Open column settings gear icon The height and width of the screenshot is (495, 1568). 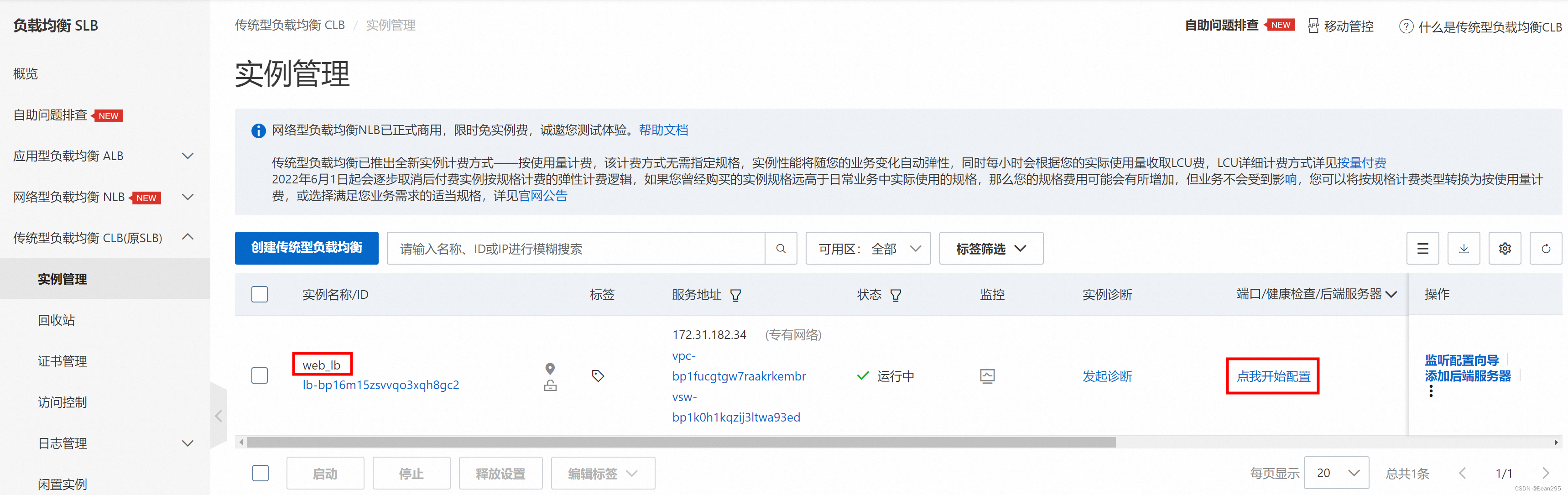(x=1504, y=249)
